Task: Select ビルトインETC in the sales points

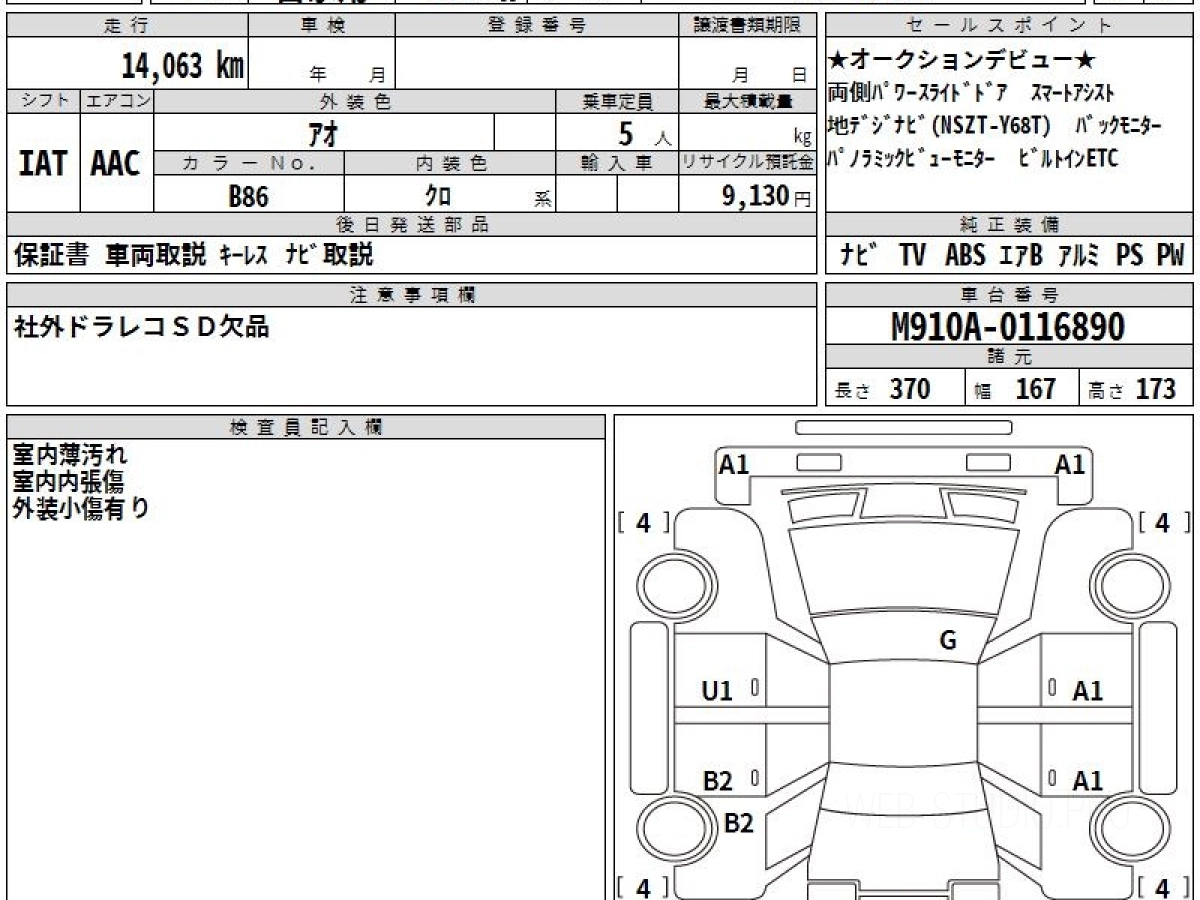Action: [x=1067, y=158]
